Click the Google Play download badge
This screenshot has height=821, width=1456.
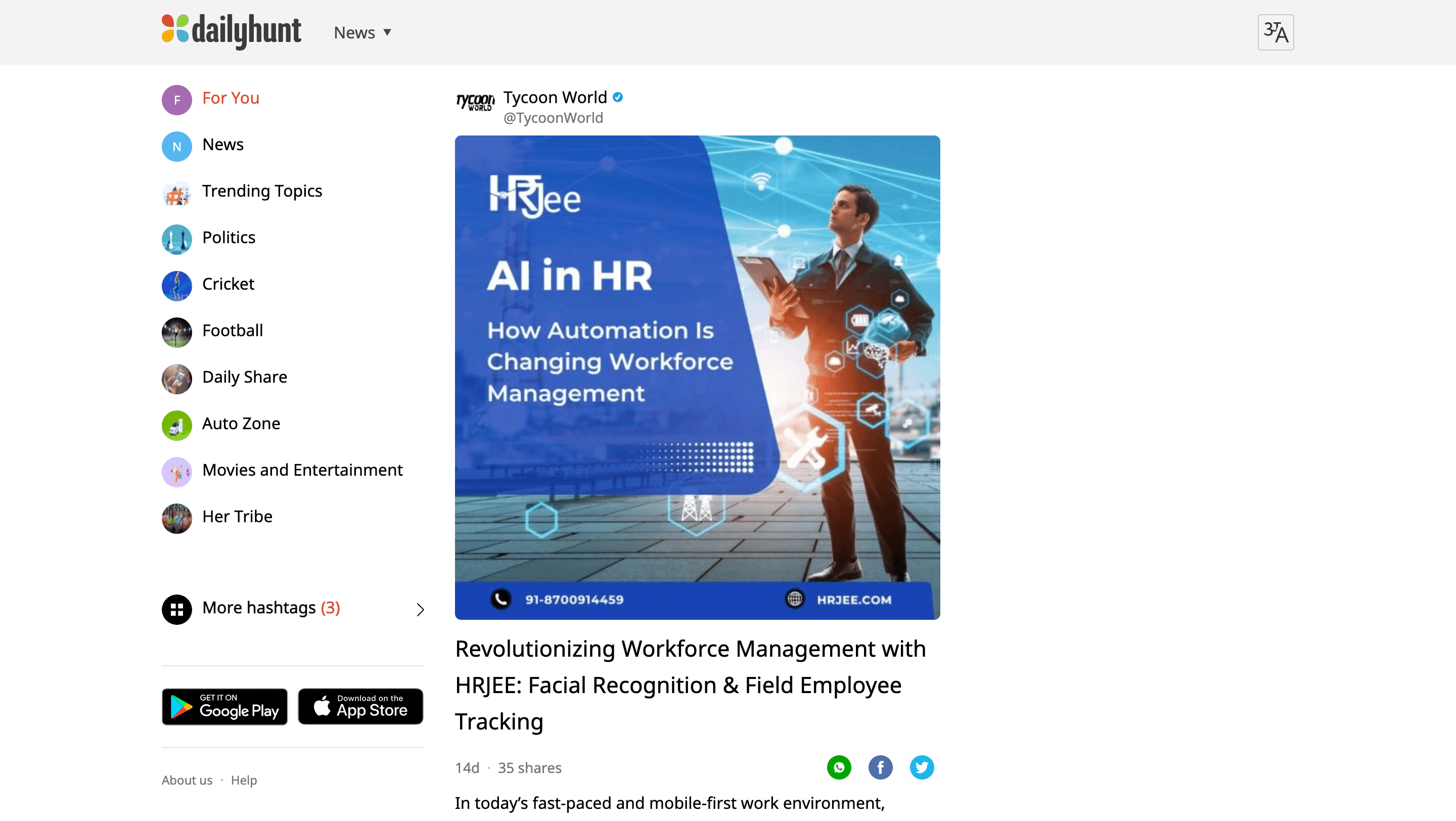pos(224,706)
